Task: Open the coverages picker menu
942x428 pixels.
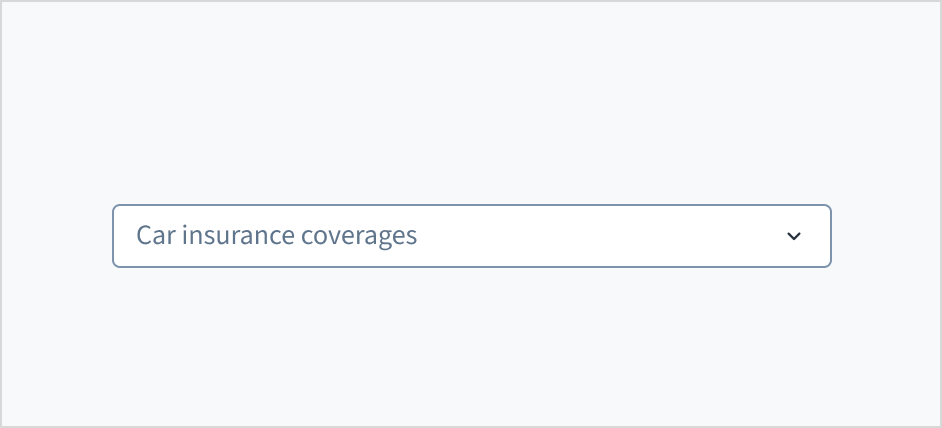Action: click(x=471, y=236)
